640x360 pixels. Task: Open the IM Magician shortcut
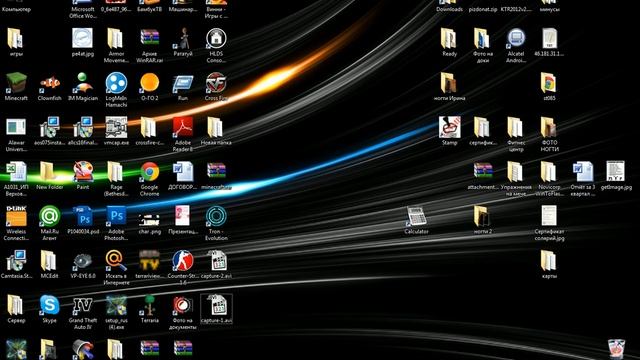pos(83,83)
